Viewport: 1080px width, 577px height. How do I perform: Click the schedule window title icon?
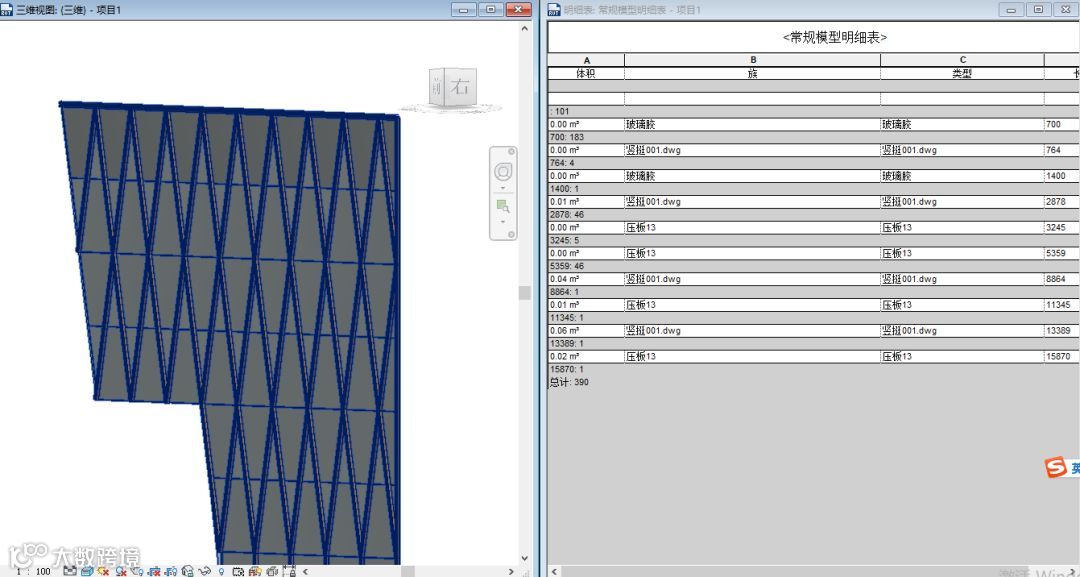[x=554, y=10]
